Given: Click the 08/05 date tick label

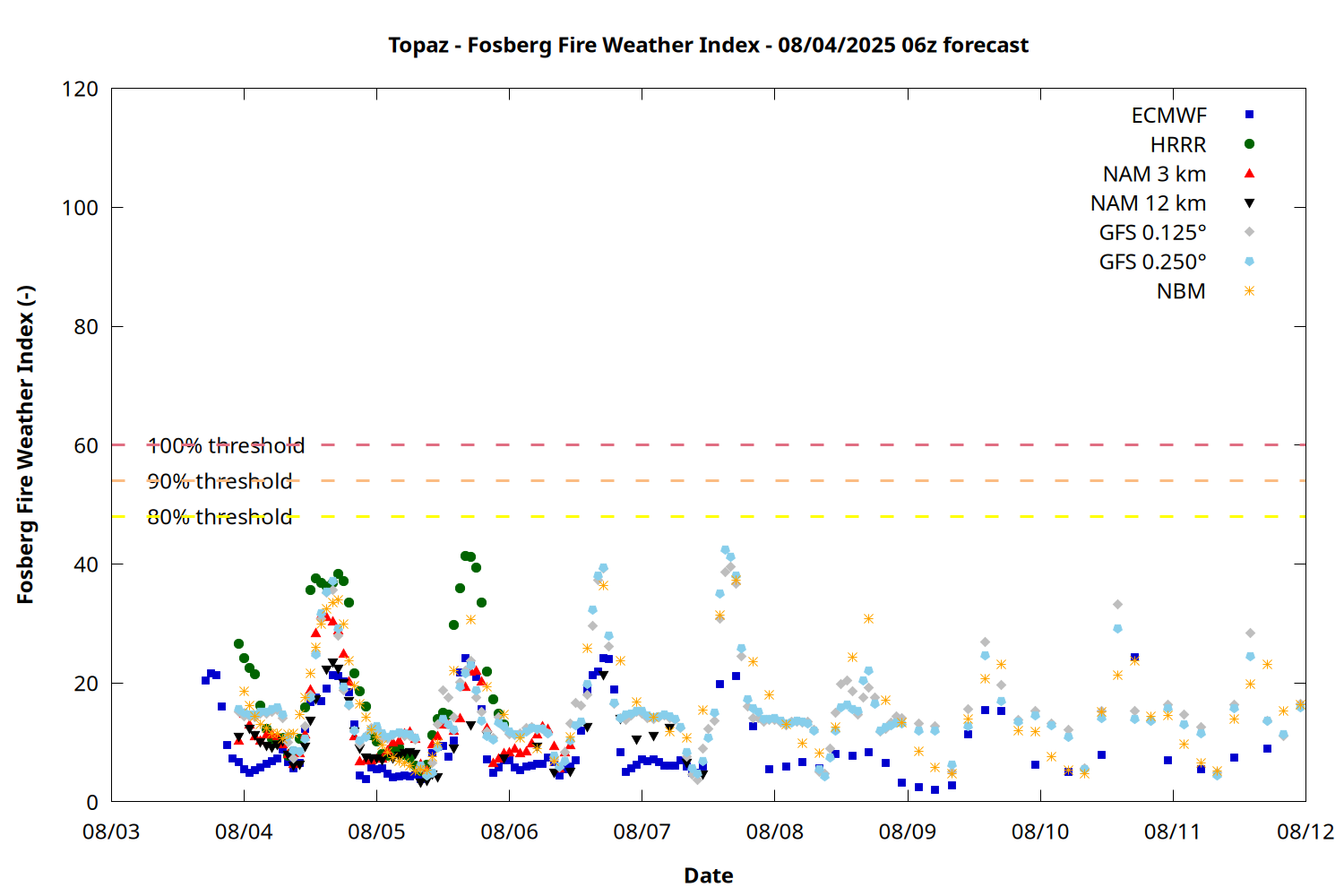Looking at the screenshot, I should tap(376, 831).
